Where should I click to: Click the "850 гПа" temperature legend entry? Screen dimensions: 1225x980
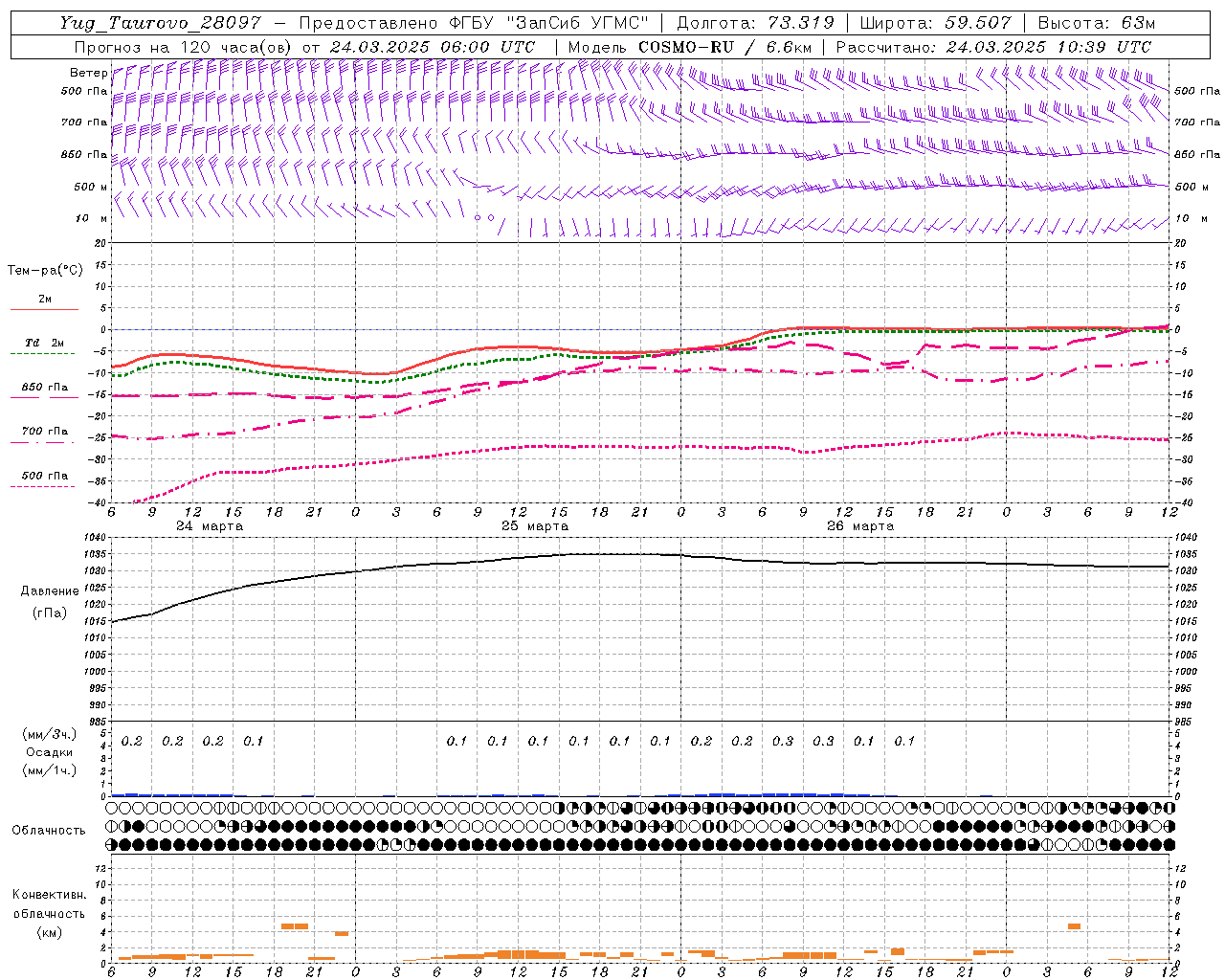coord(45,388)
